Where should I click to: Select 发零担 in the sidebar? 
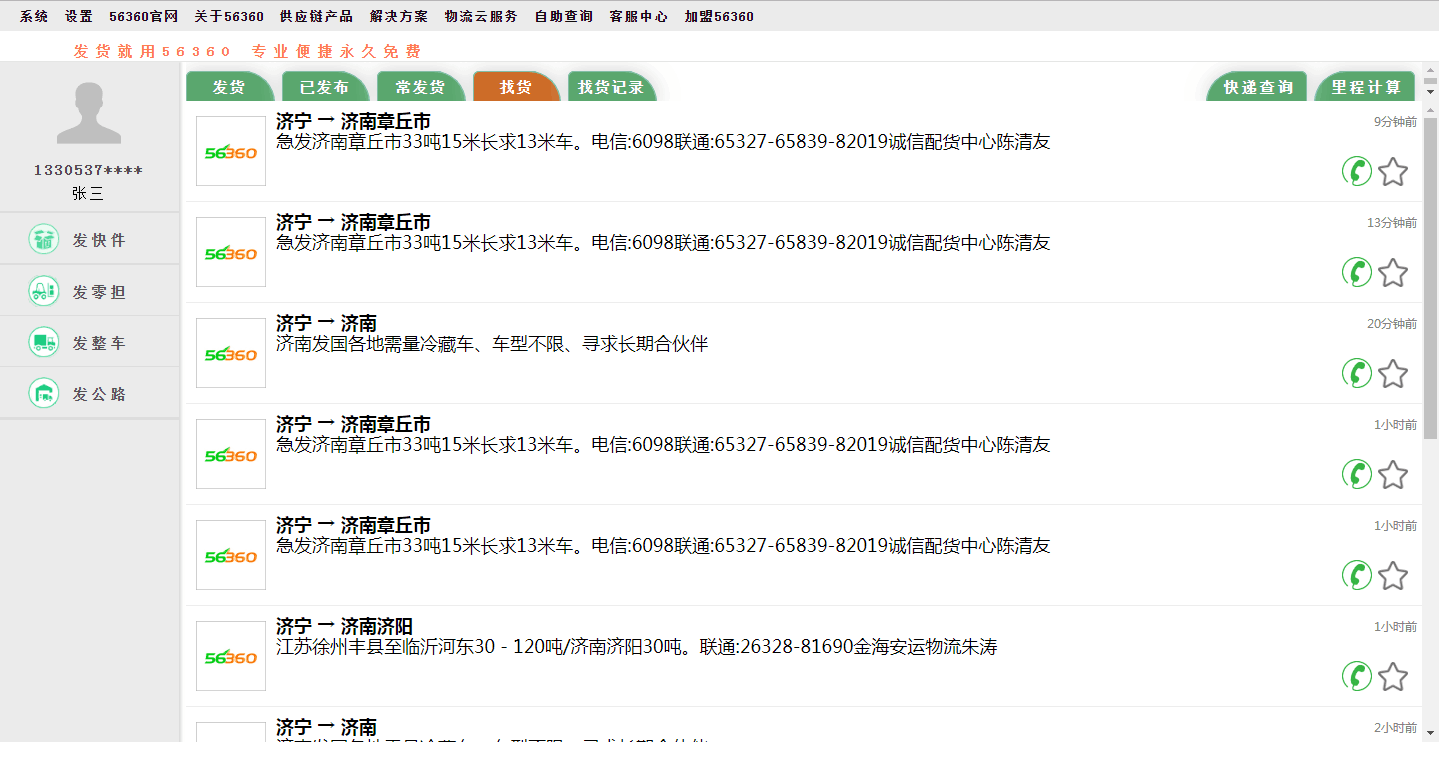[x=90, y=291]
